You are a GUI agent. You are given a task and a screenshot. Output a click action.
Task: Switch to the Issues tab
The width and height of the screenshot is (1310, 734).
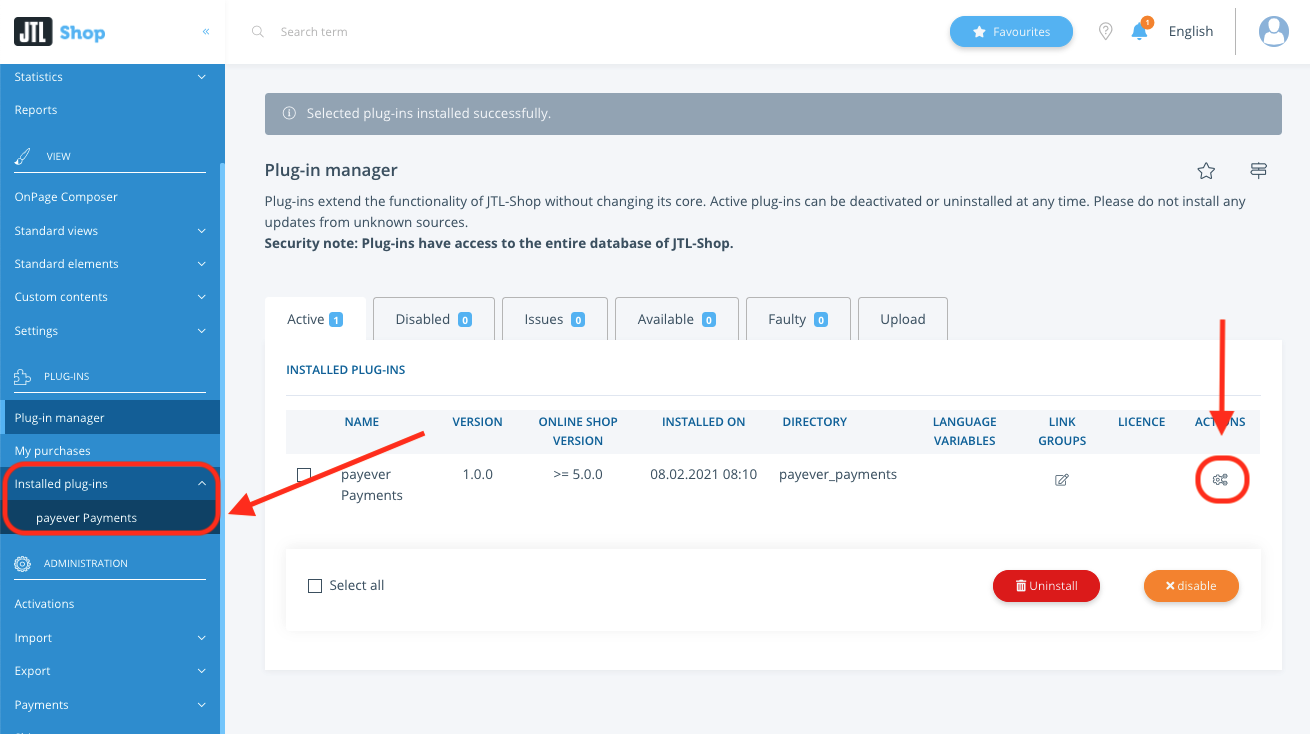[x=555, y=319]
